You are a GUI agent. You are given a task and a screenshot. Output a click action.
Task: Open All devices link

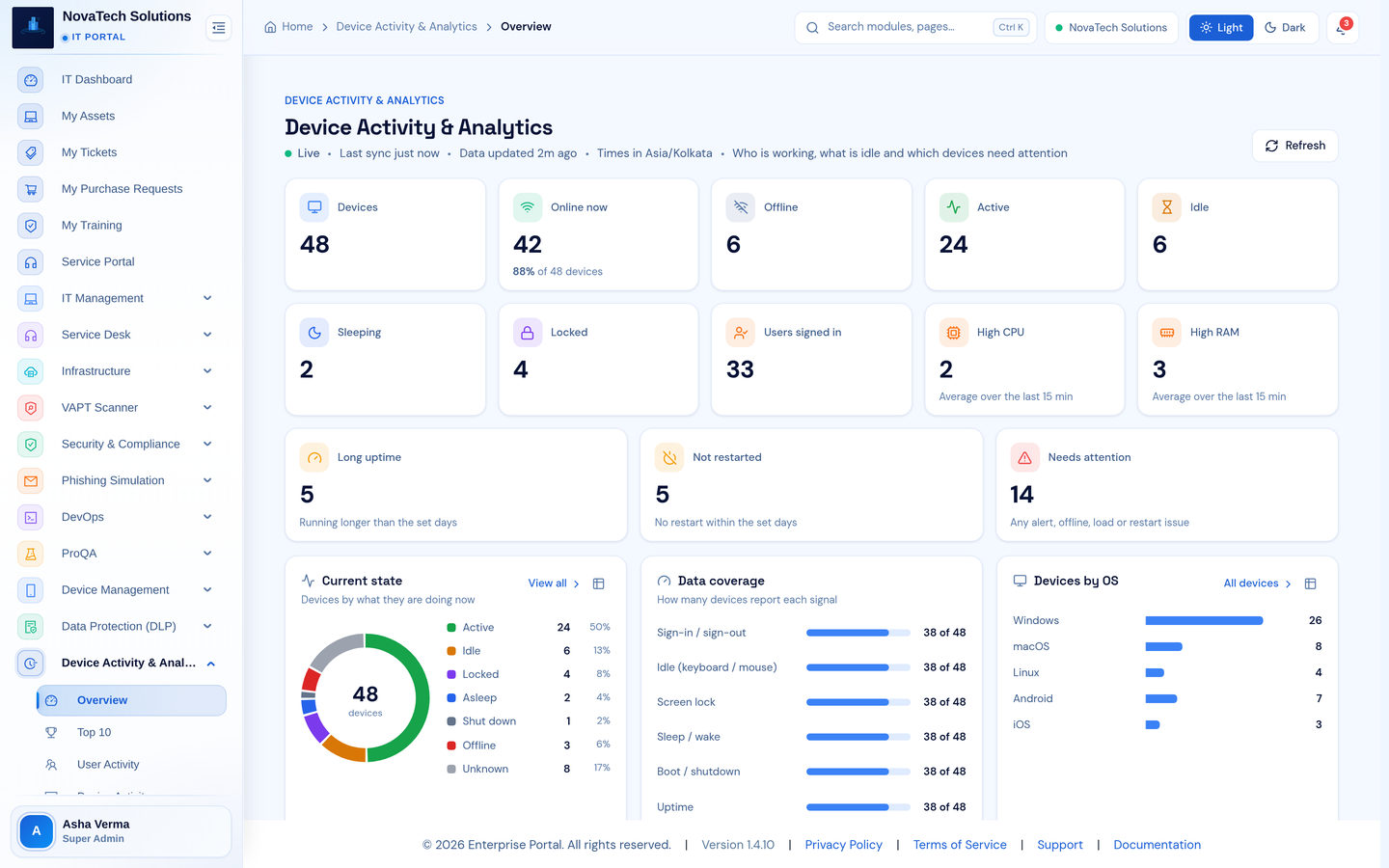pyautogui.click(x=1257, y=583)
